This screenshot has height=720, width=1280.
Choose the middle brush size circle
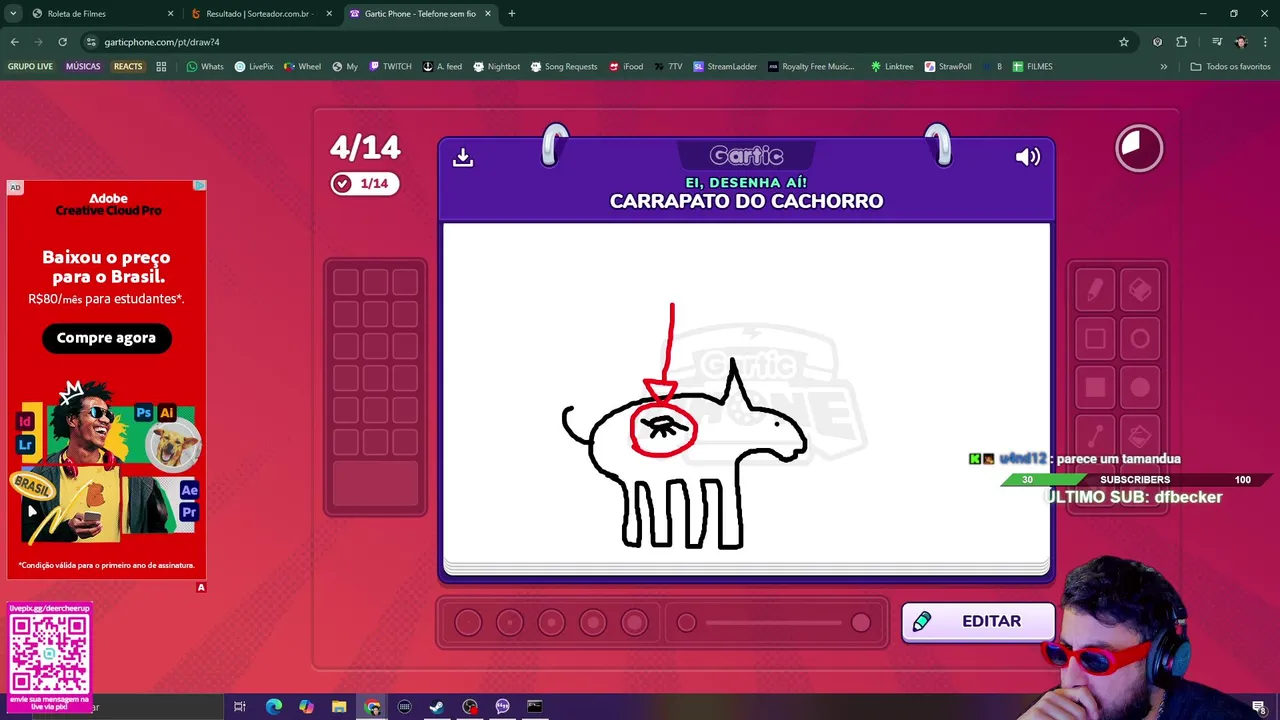pos(551,623)
